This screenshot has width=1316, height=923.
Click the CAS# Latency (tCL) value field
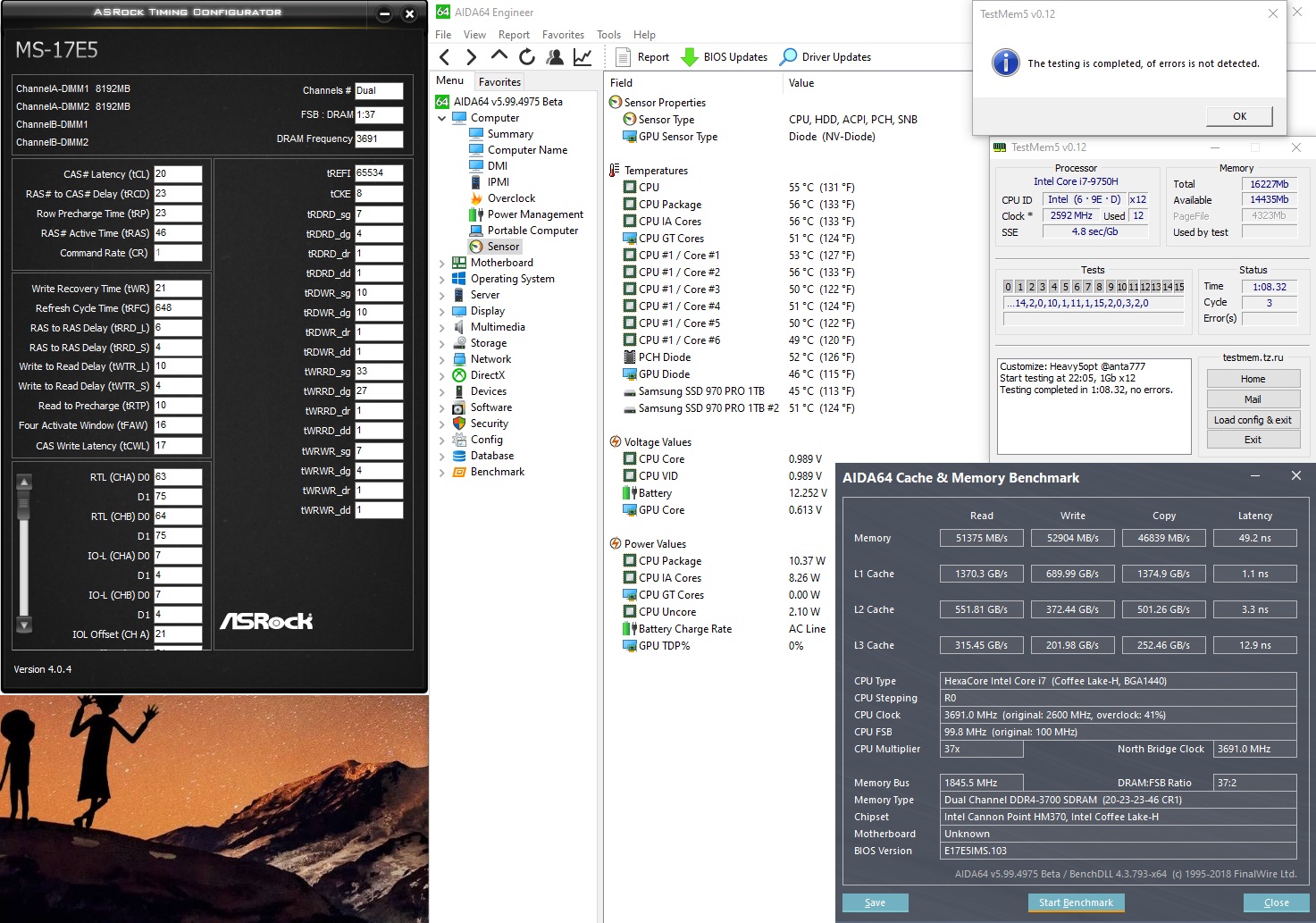178,174
